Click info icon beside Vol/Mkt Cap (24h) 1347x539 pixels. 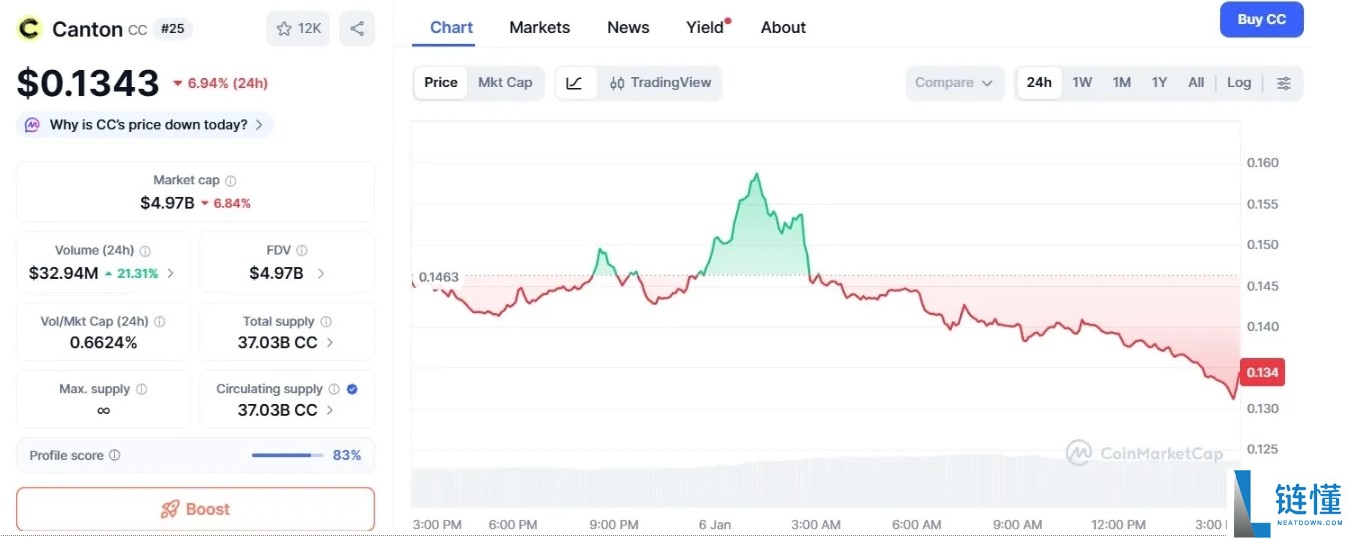click(x=160, y=322)
